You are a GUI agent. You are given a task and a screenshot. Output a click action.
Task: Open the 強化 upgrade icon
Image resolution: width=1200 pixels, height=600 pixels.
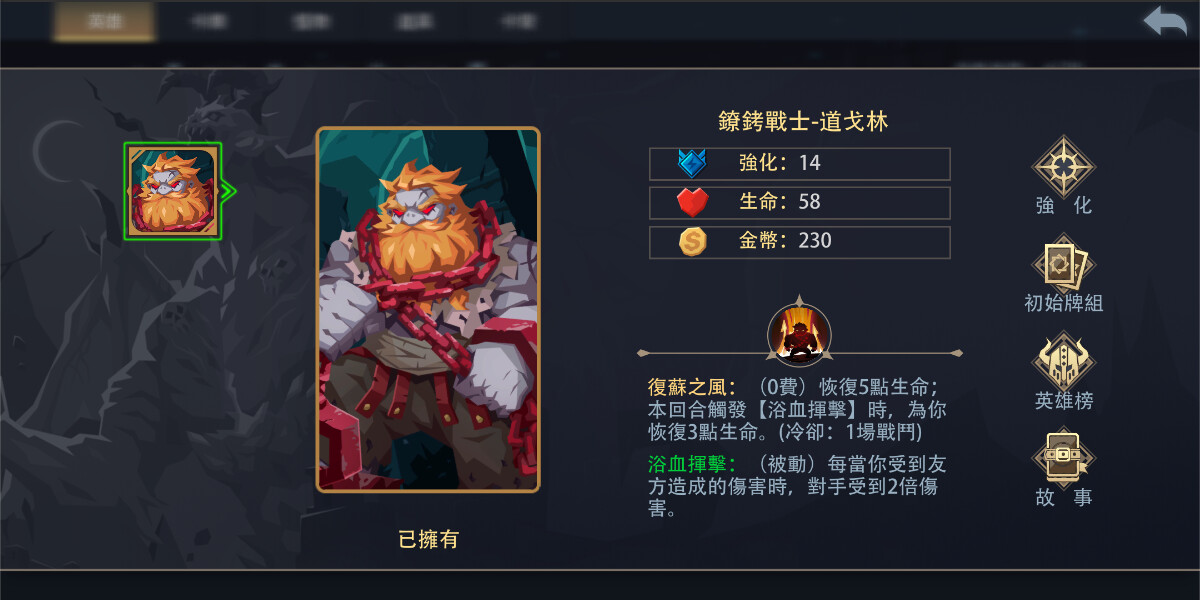[x=1064, y=167]
